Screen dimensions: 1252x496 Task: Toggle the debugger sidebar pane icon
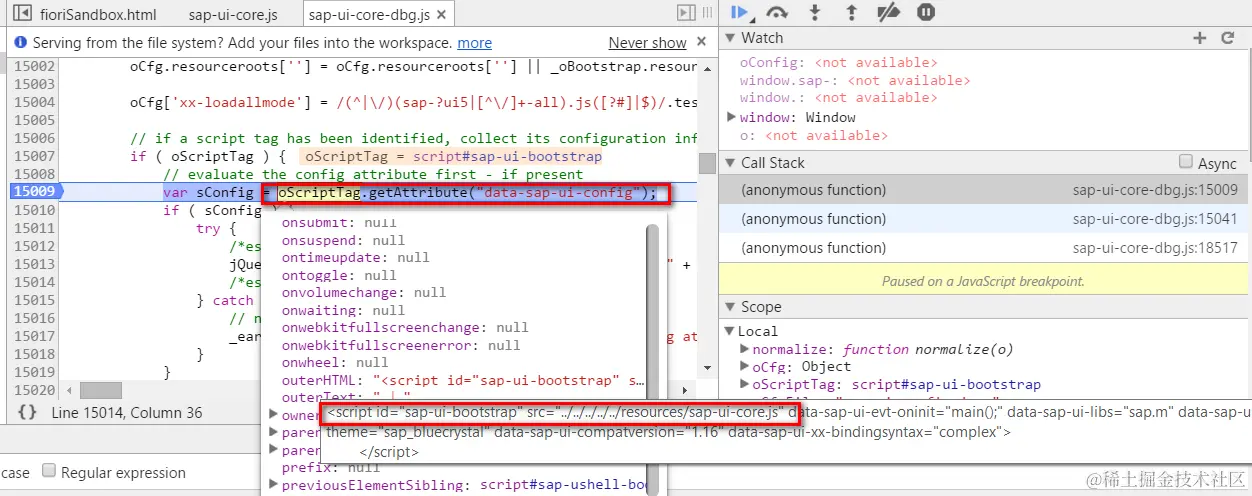point(685,13)
